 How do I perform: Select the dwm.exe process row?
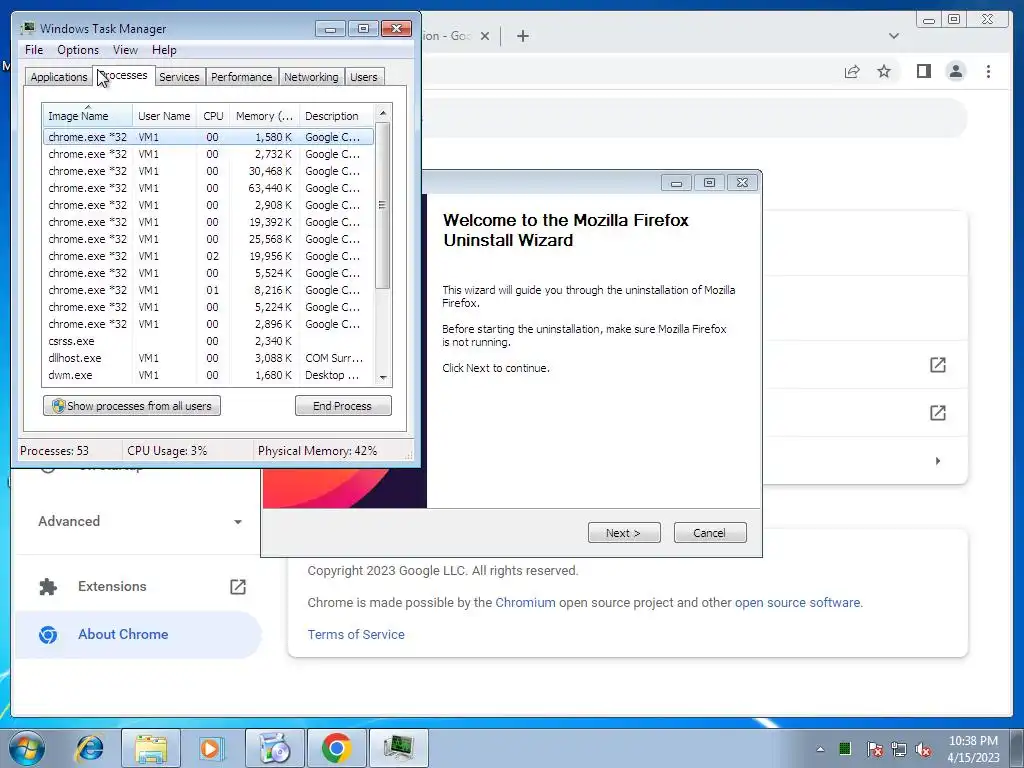pos(208,375)
